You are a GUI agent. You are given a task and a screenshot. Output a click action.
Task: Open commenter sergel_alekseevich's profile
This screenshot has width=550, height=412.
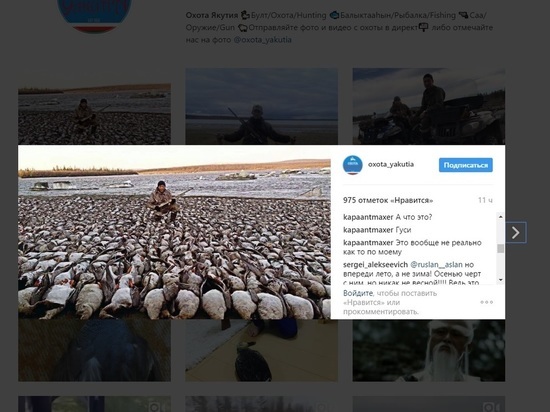pyautogui.click(x=375, y=264)
